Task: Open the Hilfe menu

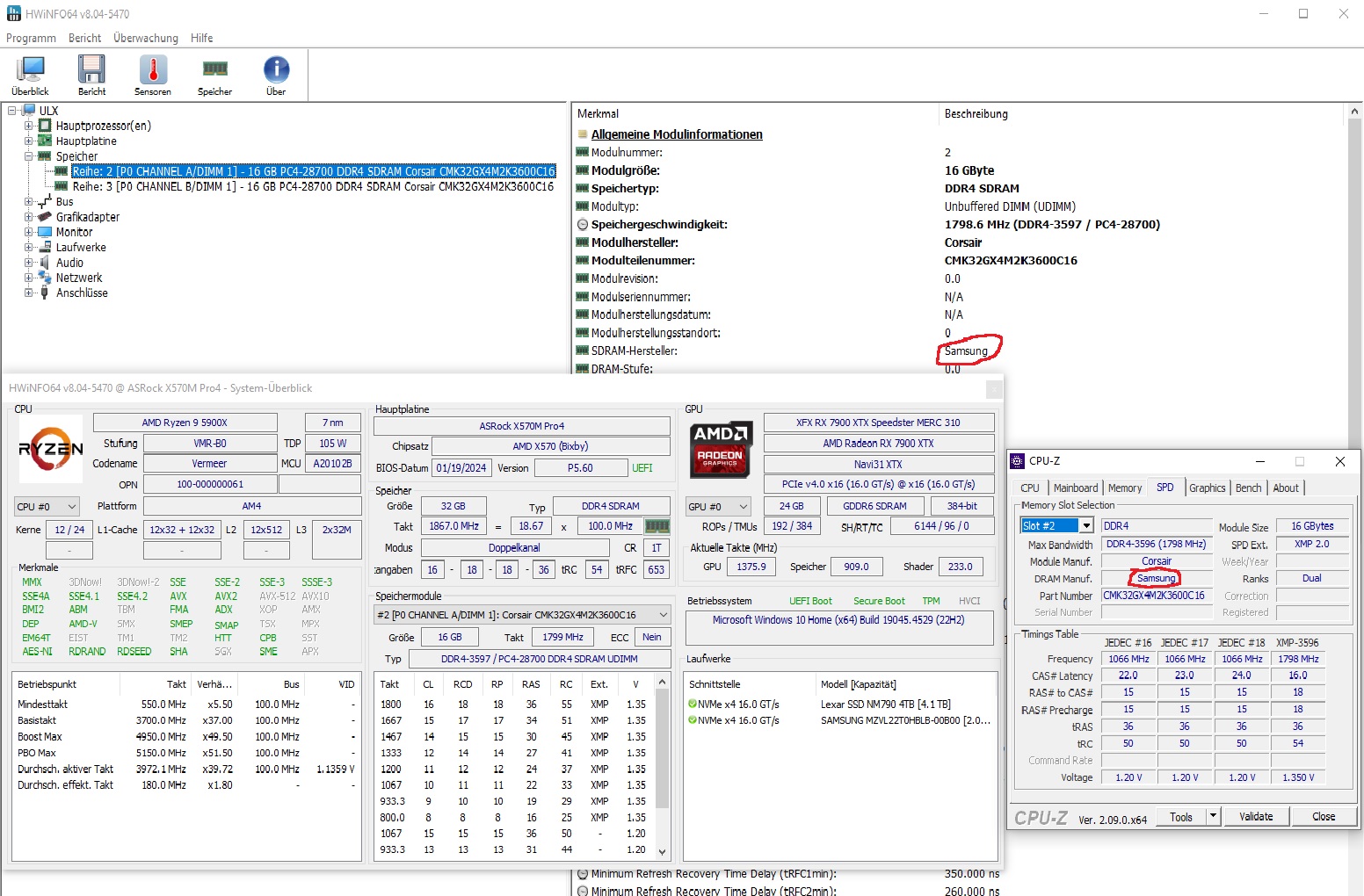Action: [202, 38]
